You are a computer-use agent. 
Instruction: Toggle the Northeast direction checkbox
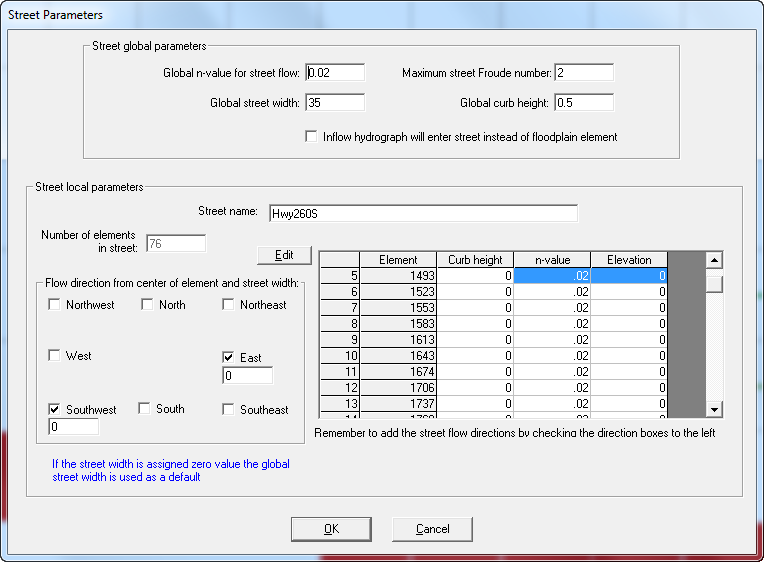click(229, 305)
